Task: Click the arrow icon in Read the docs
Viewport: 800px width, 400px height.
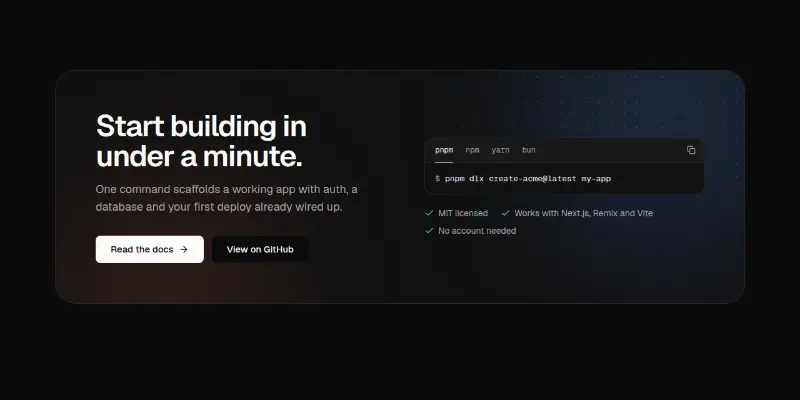Action: pyautogui.click(x=184, y=249)
